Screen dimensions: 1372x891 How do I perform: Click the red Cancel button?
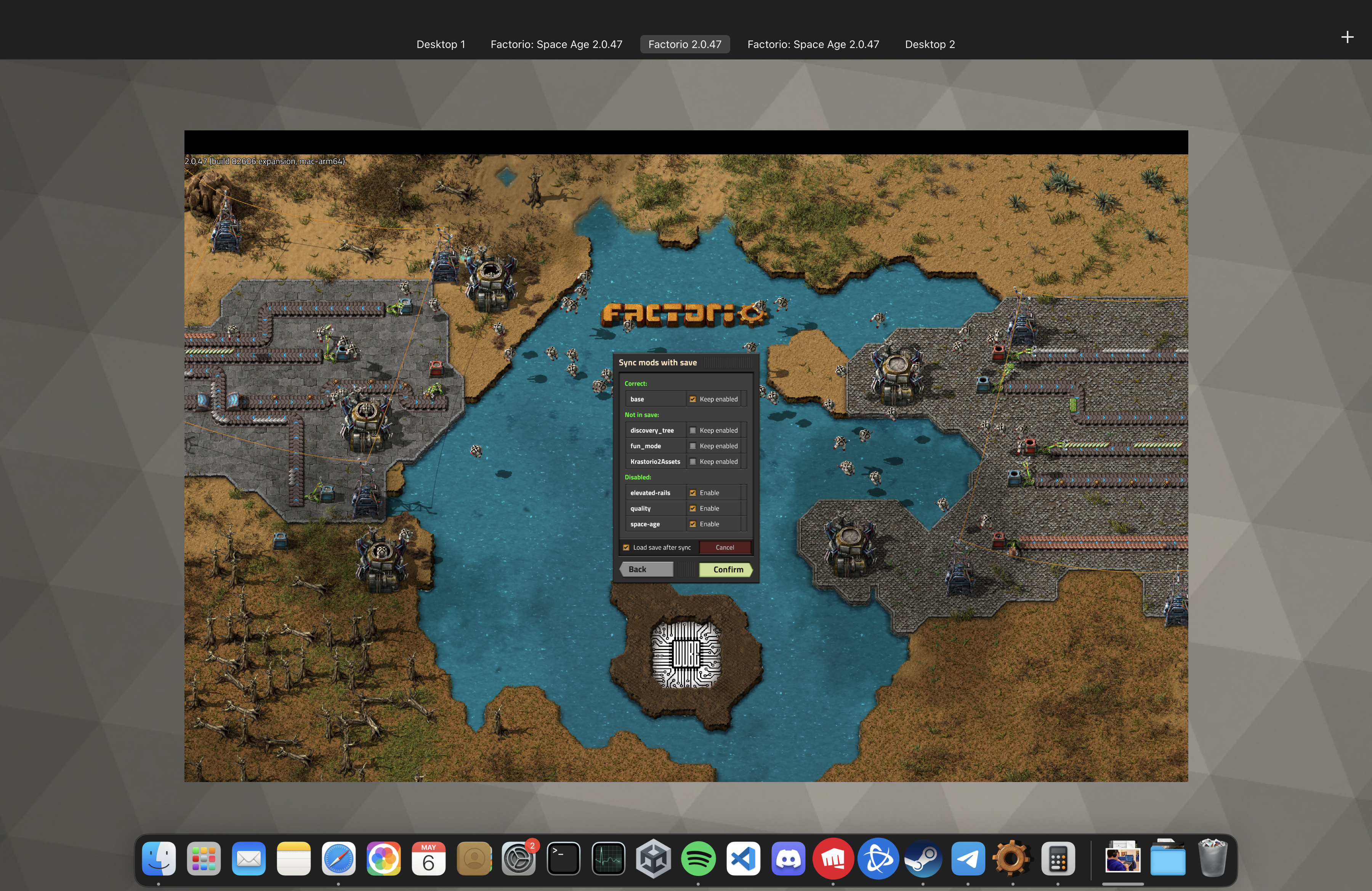tap(724, 548)
